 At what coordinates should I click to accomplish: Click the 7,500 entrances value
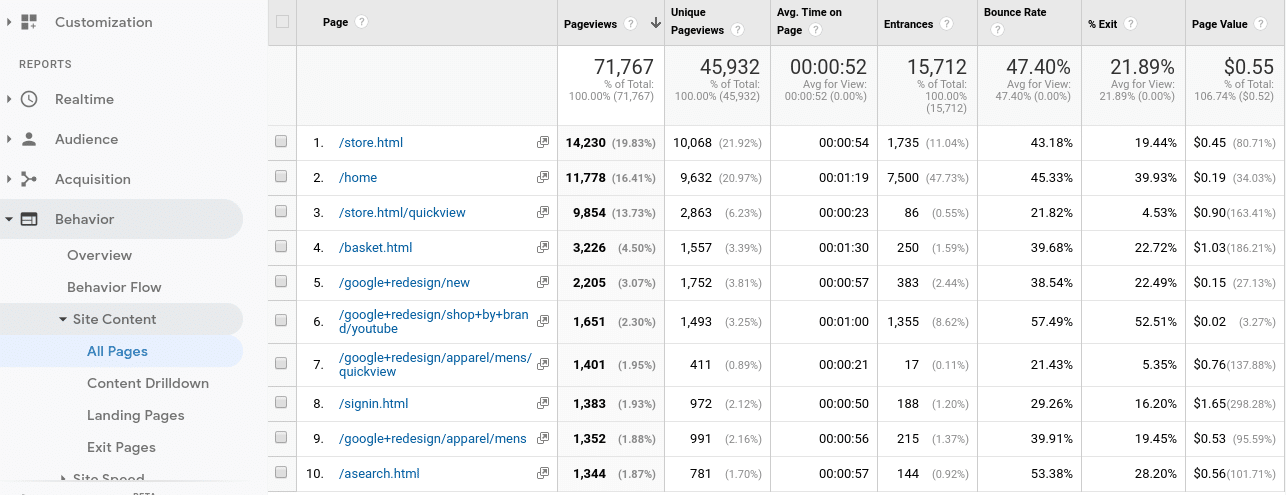pyautogui.click(x=903, y=178)
